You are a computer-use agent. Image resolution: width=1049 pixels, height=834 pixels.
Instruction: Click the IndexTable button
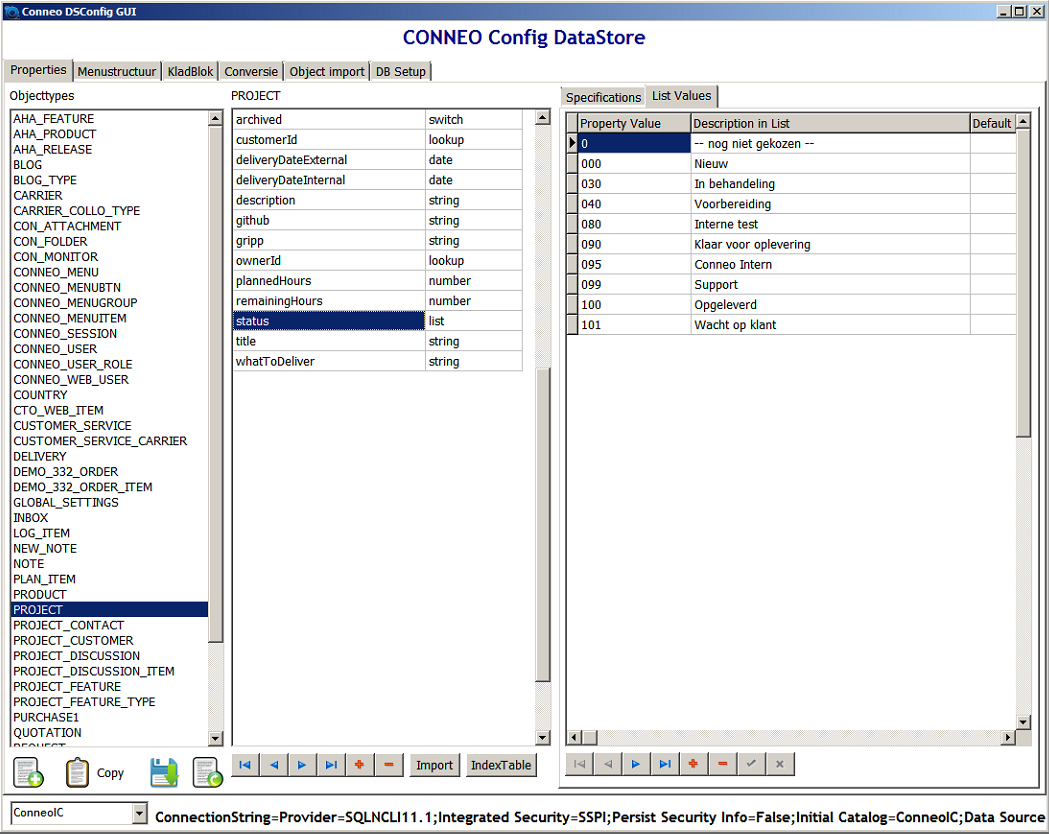(501, 765)
